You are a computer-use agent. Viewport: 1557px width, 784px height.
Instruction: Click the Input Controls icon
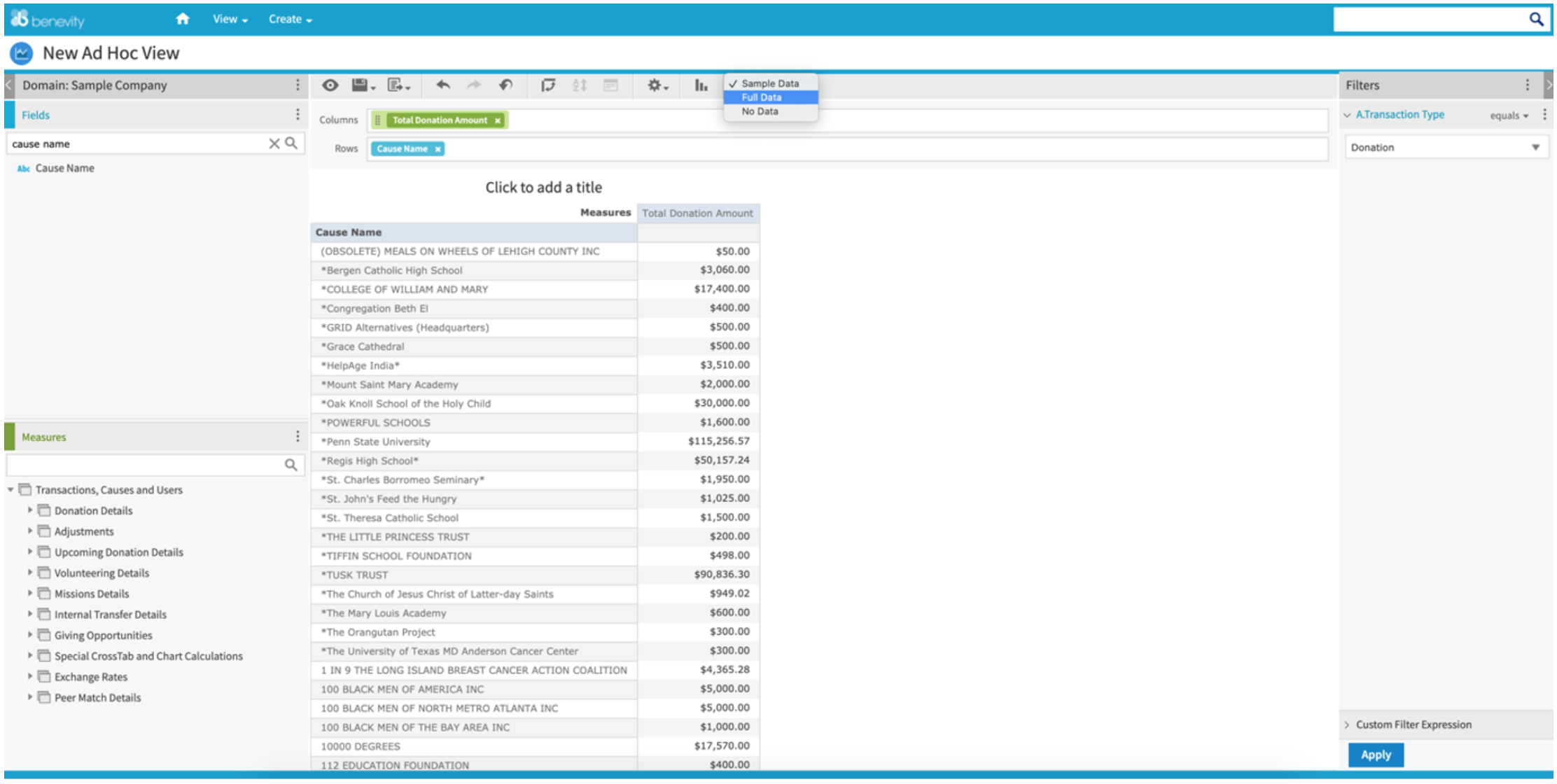[x=610, y=85]
